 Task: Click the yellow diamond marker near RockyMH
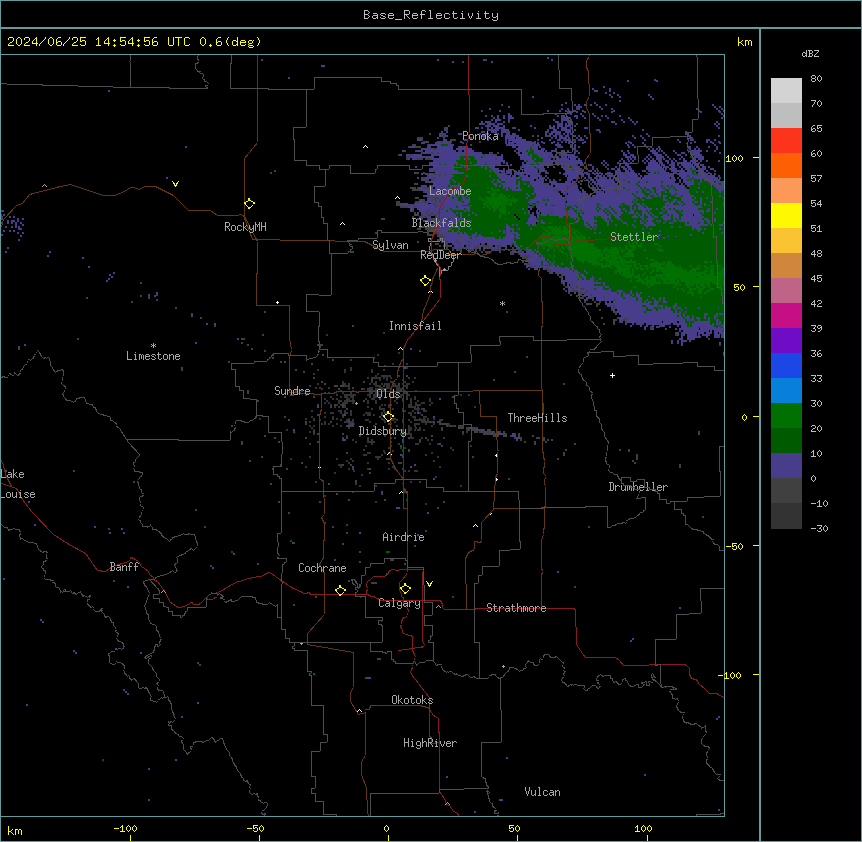(250, 204)
